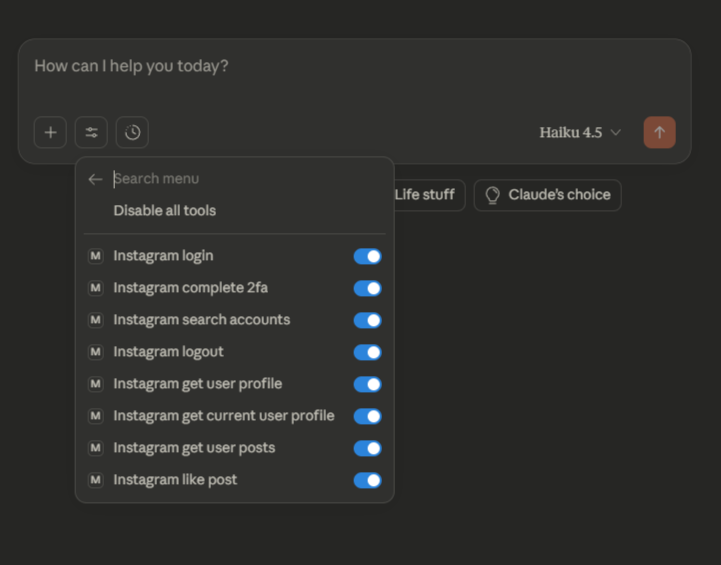Click the Instagram like post label

[x=175, y=480]
